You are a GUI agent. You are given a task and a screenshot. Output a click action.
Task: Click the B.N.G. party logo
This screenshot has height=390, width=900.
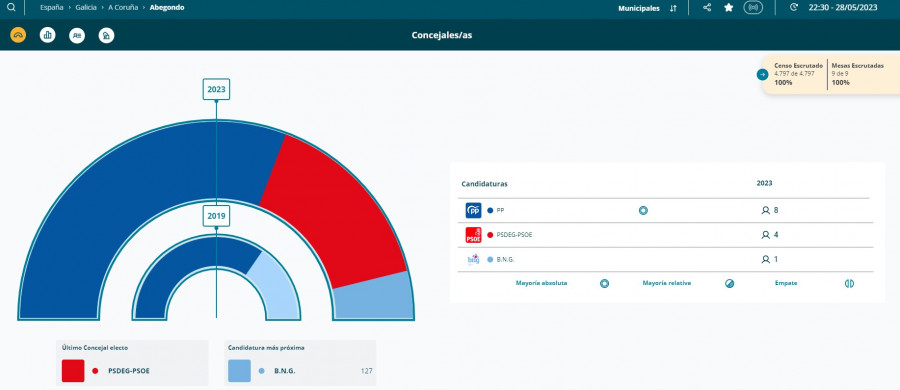[473, 260]
